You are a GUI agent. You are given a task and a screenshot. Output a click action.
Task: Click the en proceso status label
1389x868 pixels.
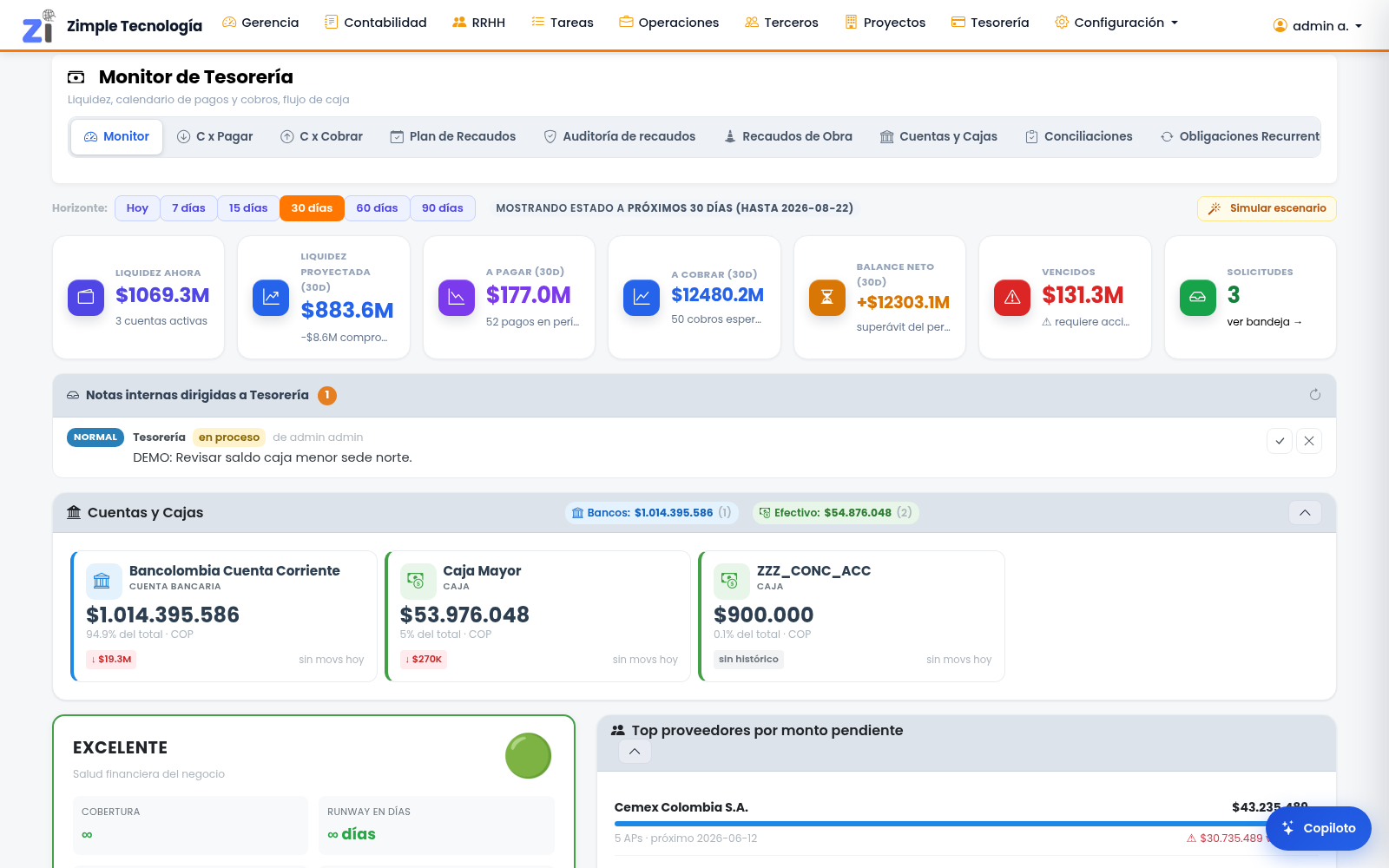point(229,437)
